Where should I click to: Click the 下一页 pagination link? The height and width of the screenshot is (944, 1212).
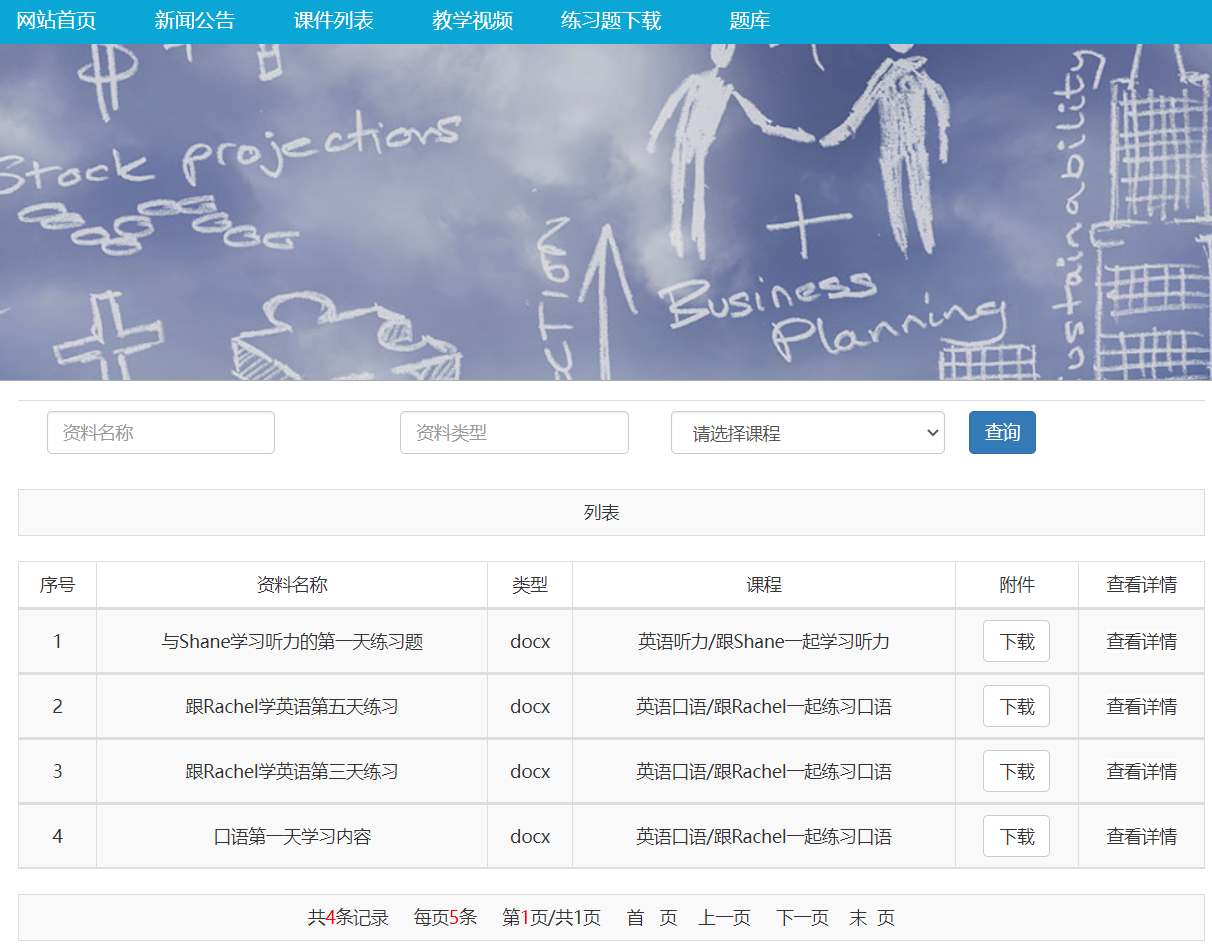tap(802, 918)
